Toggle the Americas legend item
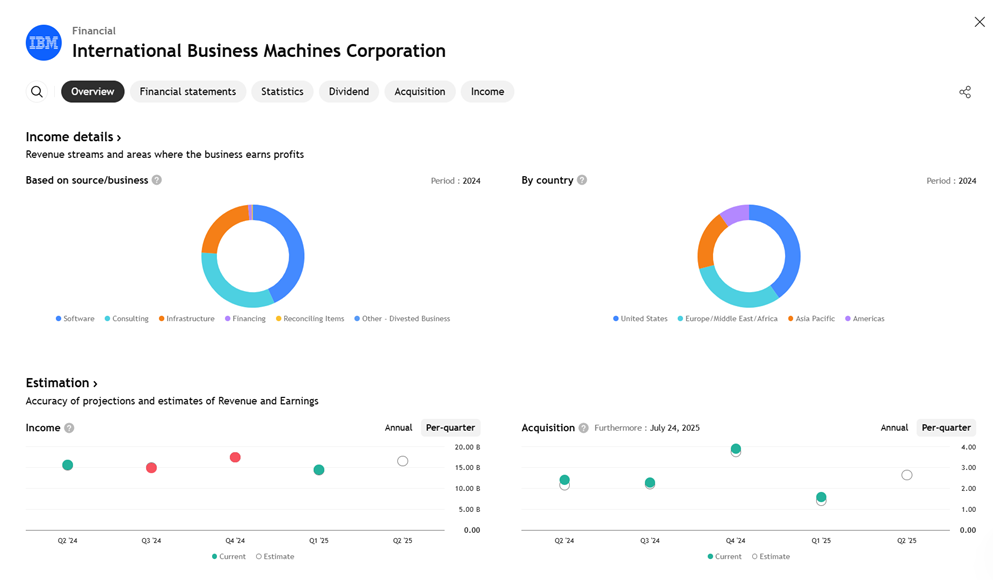 click(865, 318)
